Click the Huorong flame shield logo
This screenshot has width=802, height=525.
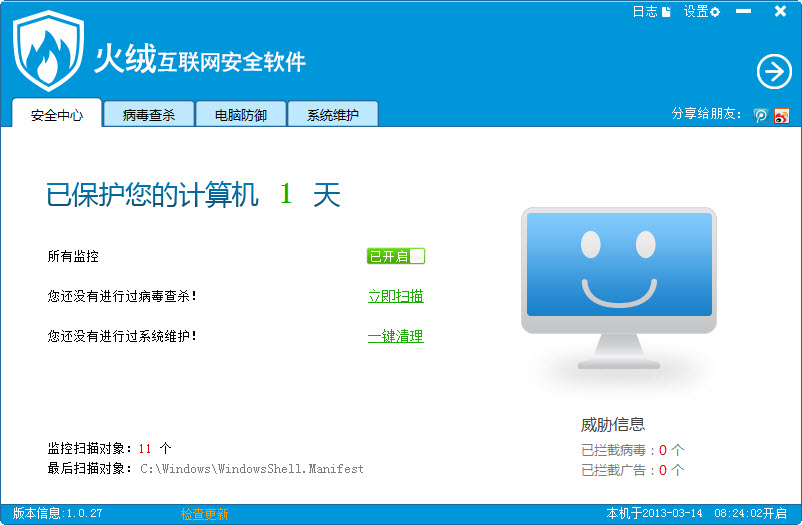coord(48,51)
